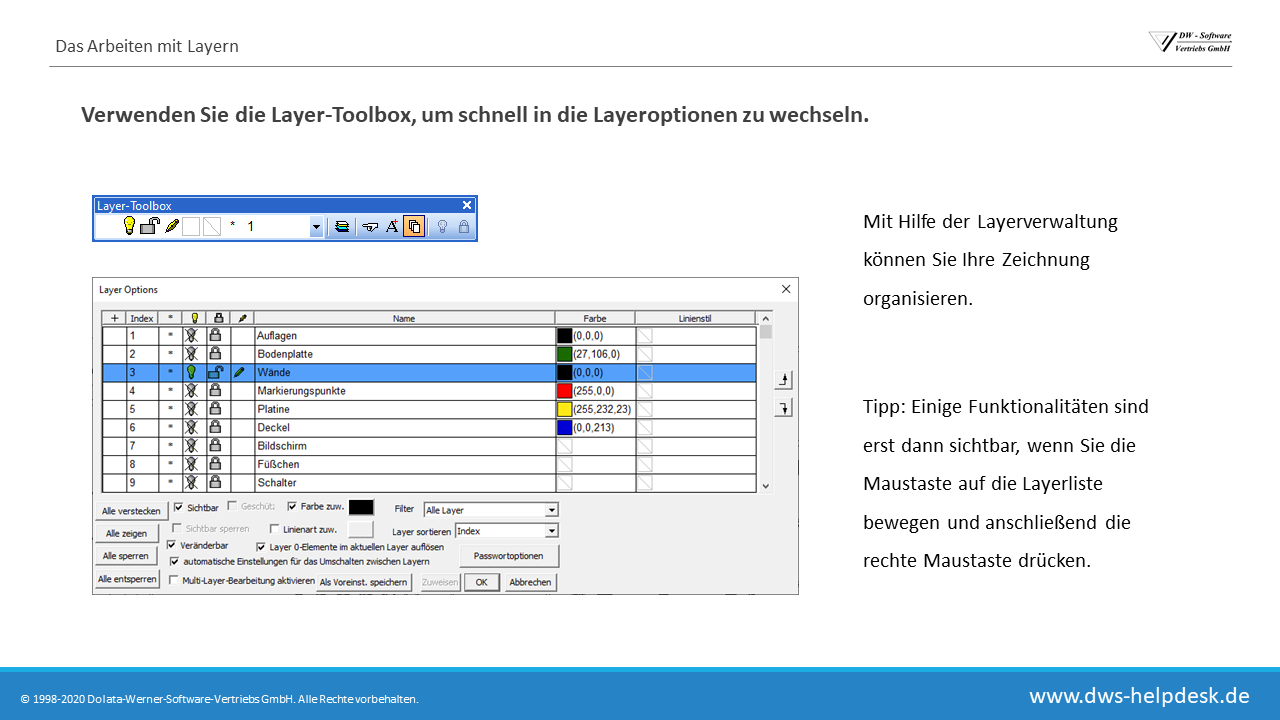
Task: Toggle automatische Einstellungen für das Umschalten checkbox
Action: click(x=176, y=561)
